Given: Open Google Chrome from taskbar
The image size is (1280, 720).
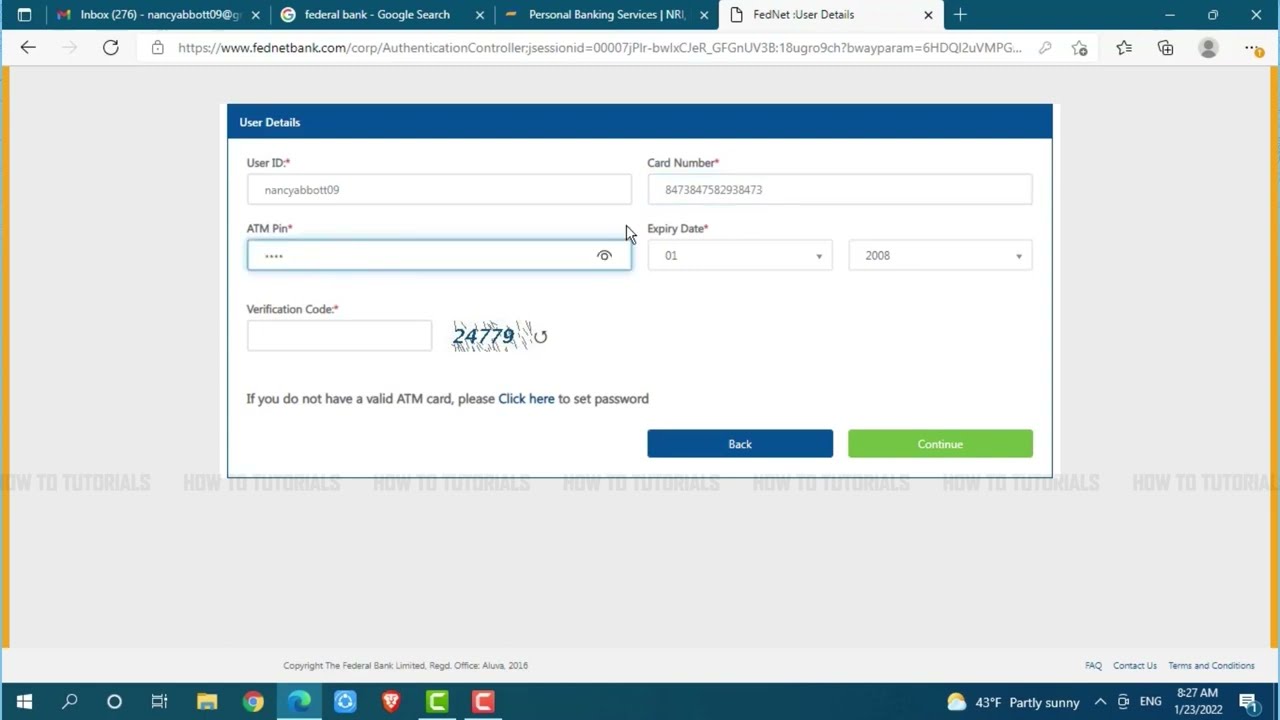Looking at the screenshot, I should tap(253, 702).
